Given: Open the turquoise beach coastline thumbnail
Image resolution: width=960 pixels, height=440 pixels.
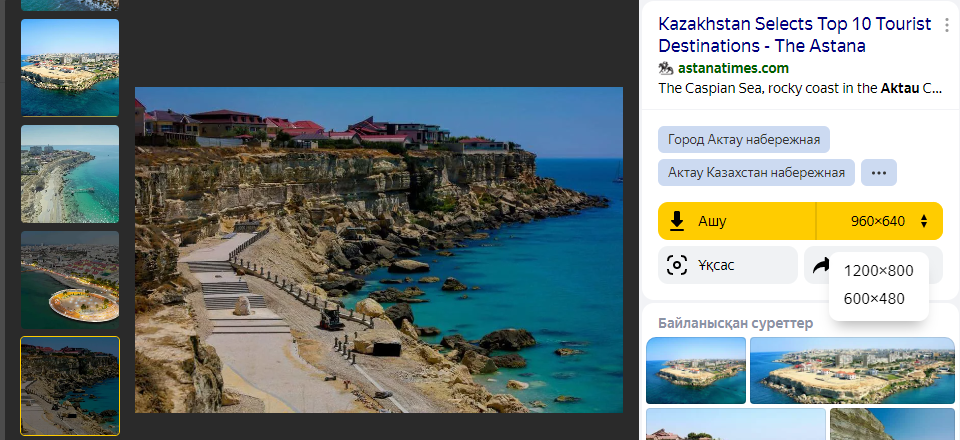Looking at the screenshot, I should pyautogui.click(x=70, y=174).
